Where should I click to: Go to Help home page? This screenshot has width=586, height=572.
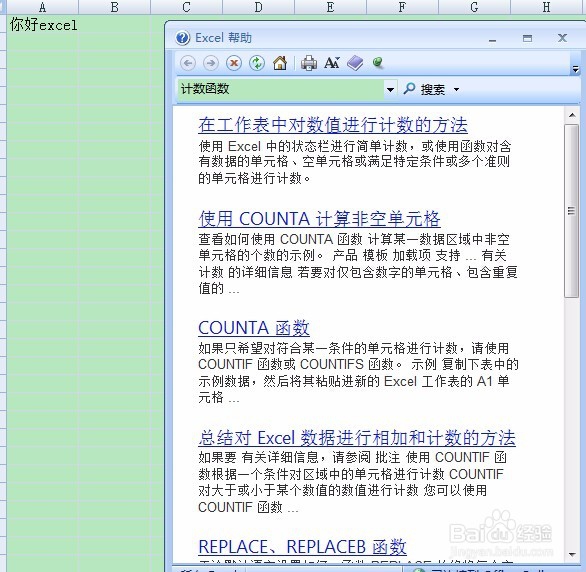pos(280,63)
